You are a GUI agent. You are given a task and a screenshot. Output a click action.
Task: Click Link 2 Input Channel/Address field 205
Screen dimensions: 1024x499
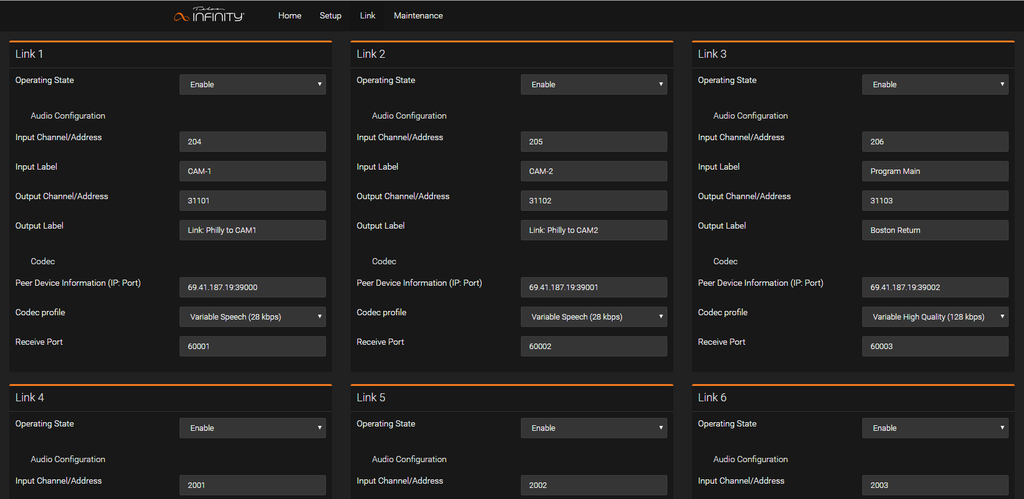pyautogui.click(x=594, y=142)
